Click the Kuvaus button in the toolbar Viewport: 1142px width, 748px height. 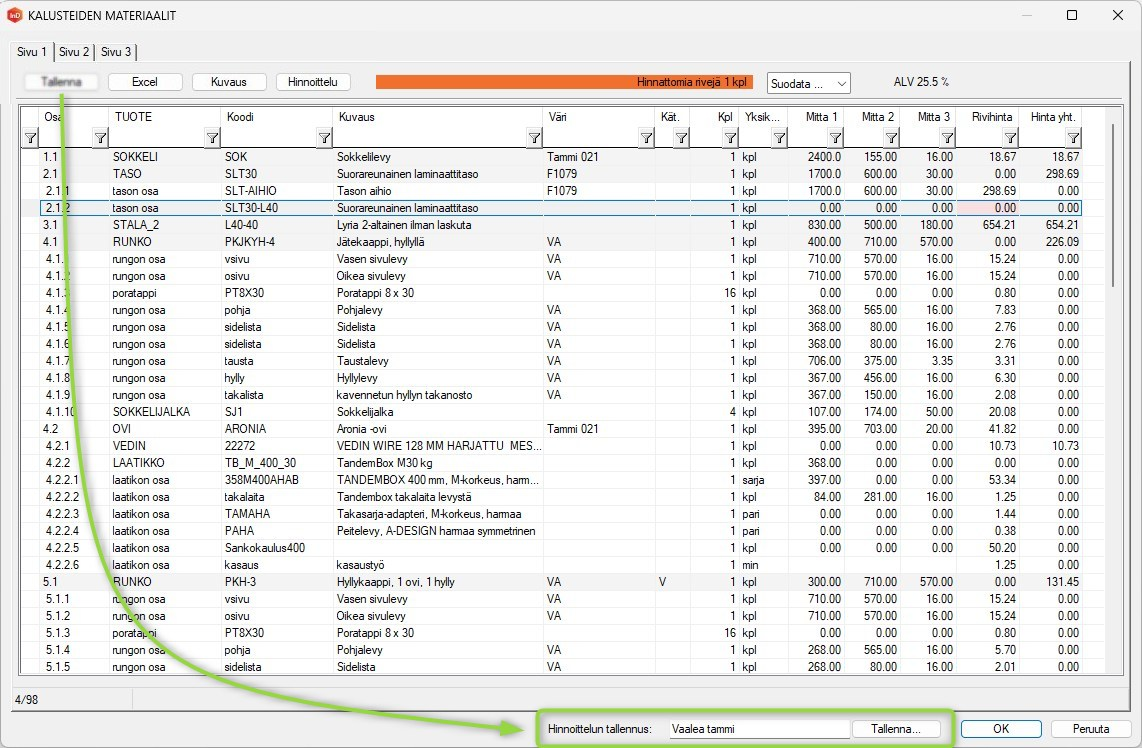[x=228, y=82]
